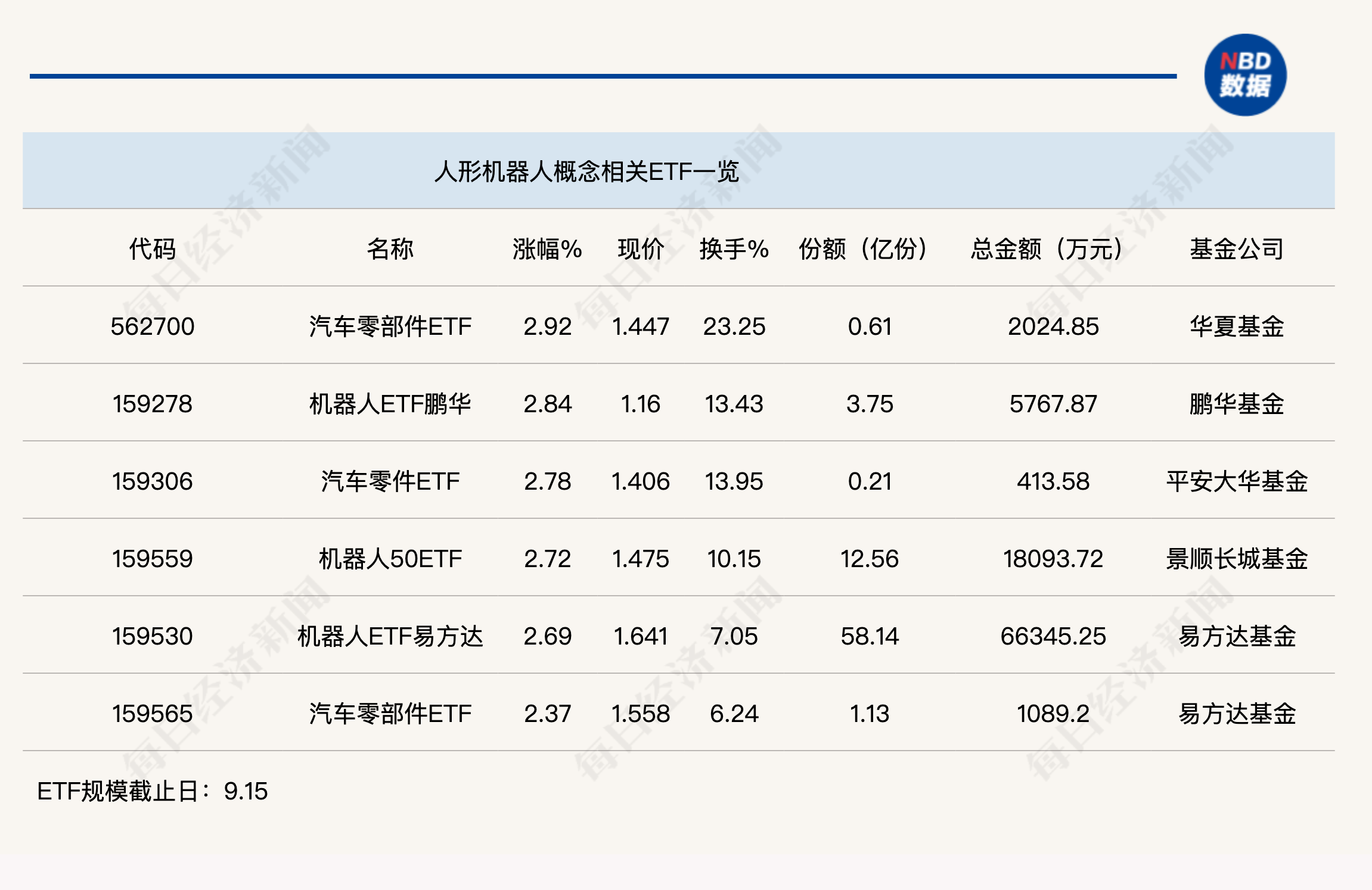This screenshot has width=1372, height=890.
Task: Click the 华夏基金 company cell
Action: pyautogui.click(x=1237, y=326)
